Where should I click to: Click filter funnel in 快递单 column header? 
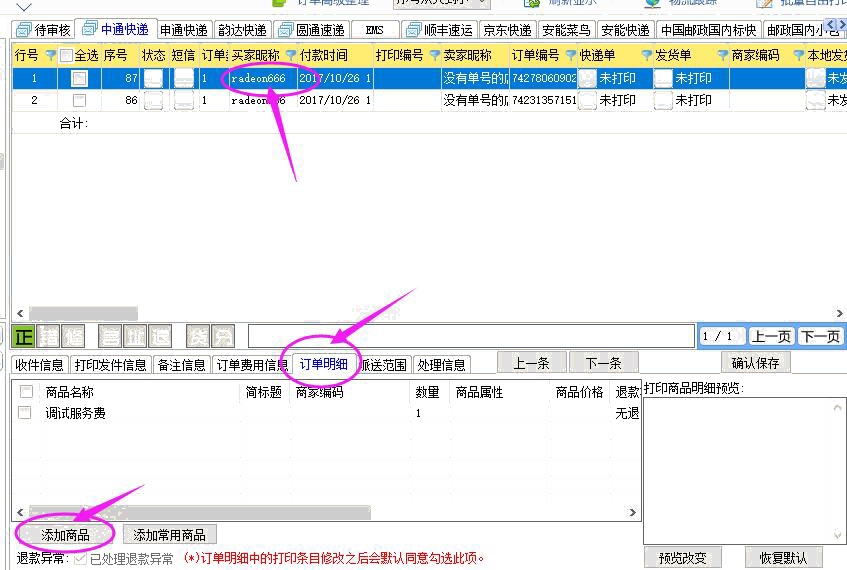tap(646, 55)
